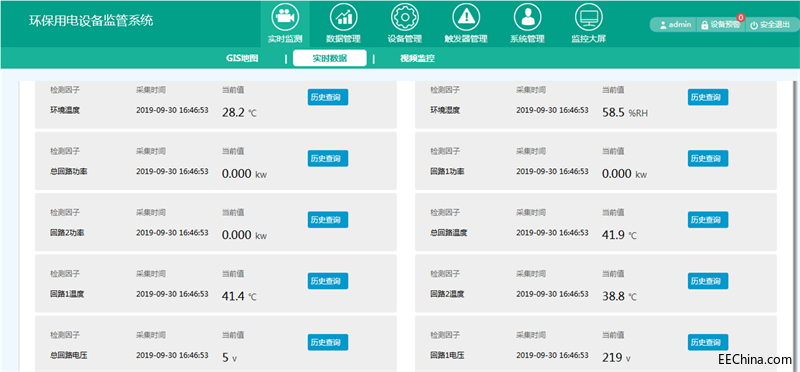Click the 58.5 %RH value
800x372 pixels.
[x=625, y=113]
